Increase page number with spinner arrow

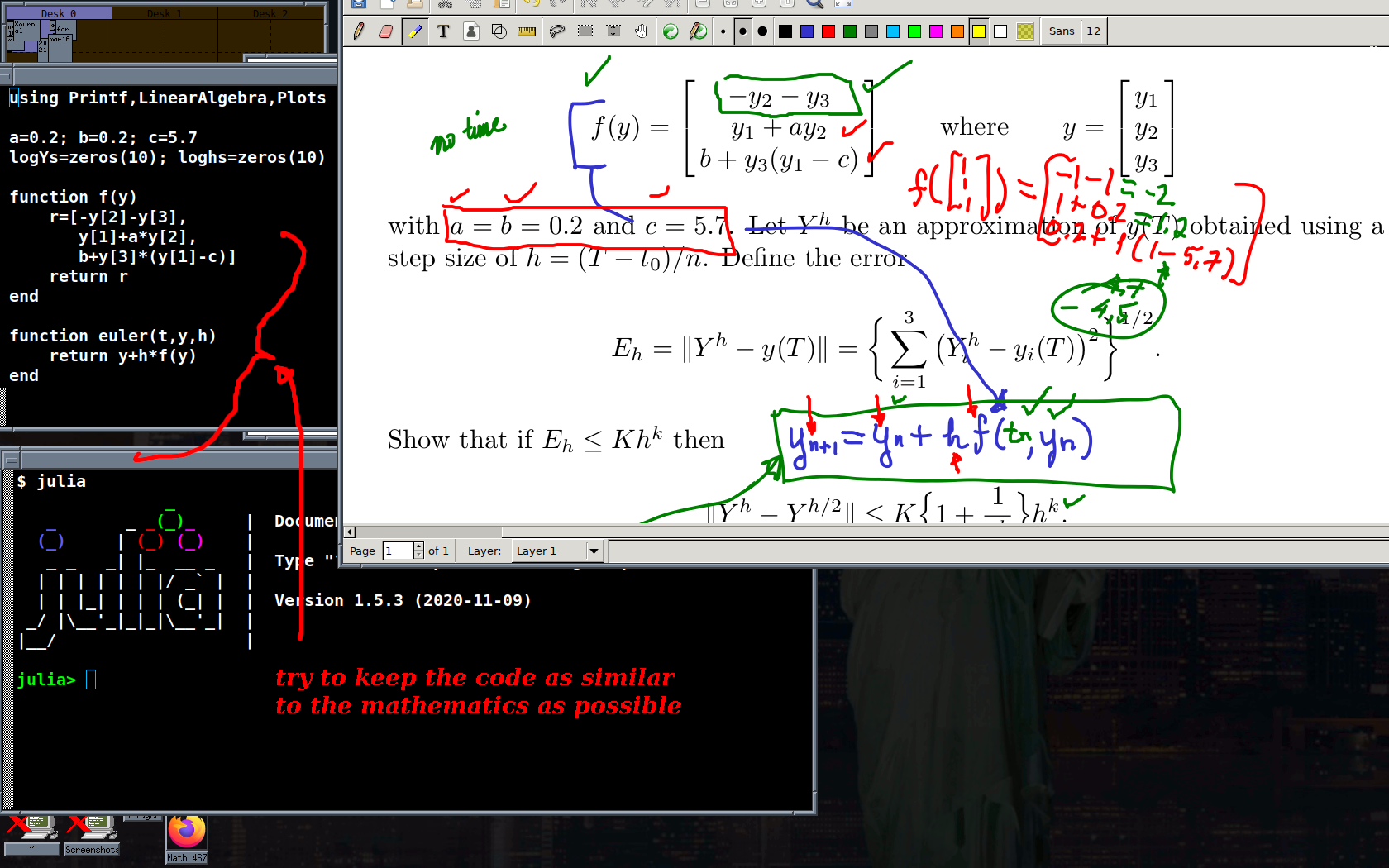(418, 546)
